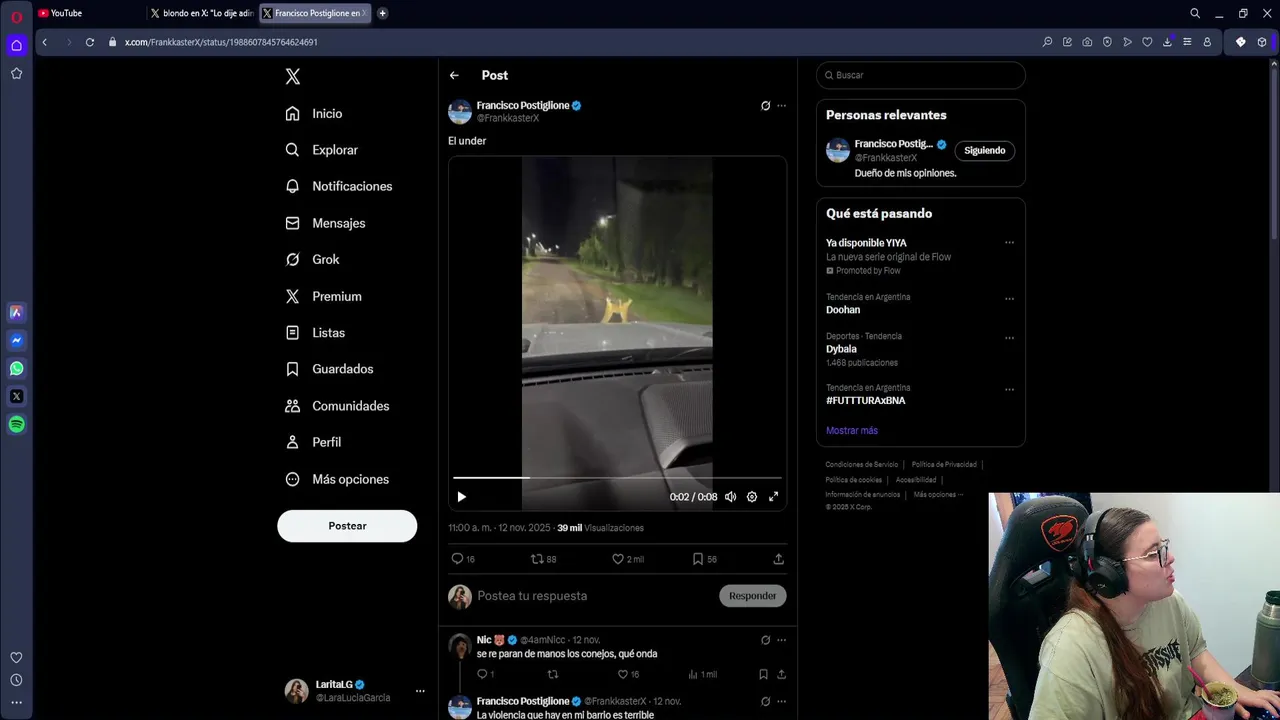Image resolution: width=1280 pixels, height=720 pixels.
Task: Reload the page
Action: pyautogui.click(x=90, y=42)
